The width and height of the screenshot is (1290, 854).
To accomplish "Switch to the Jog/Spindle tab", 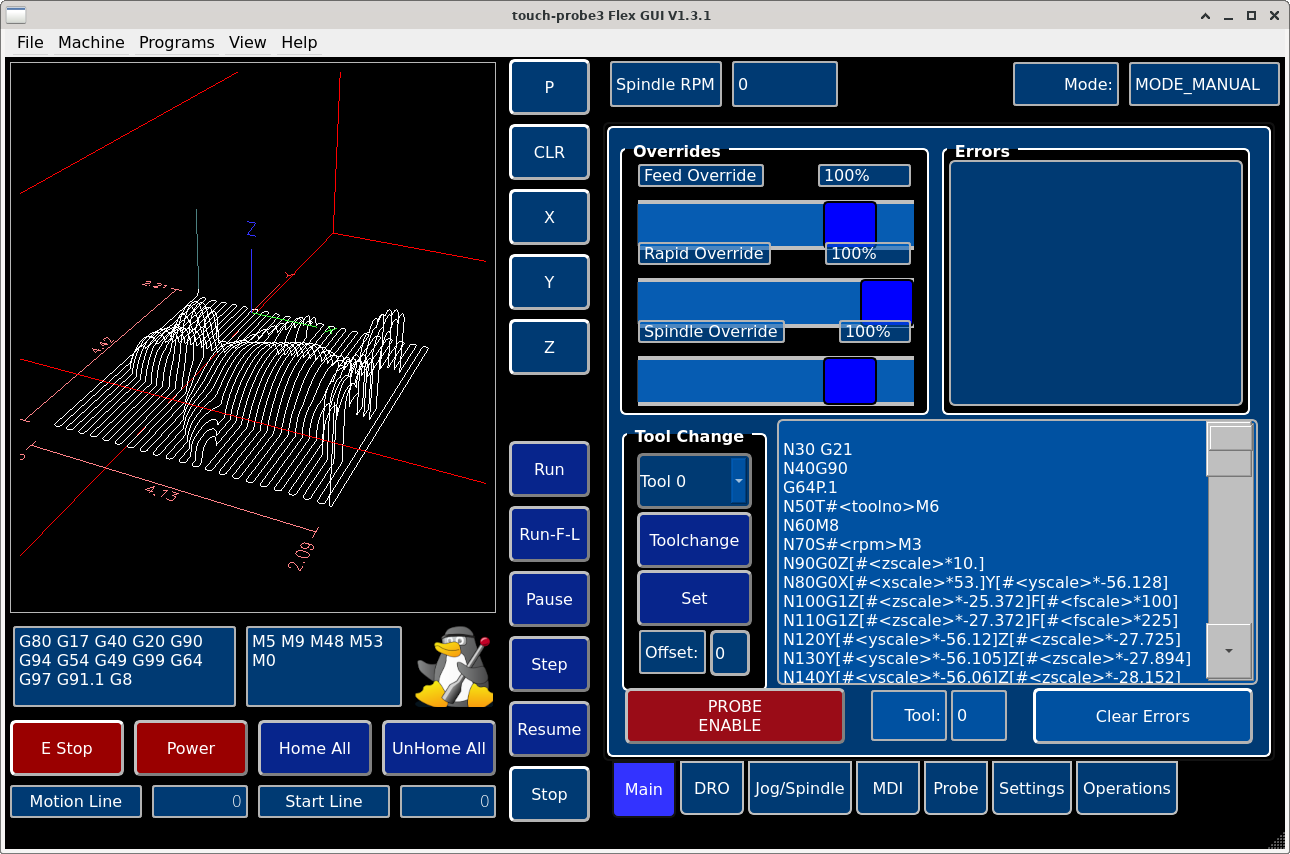I will tap(799, 788).
